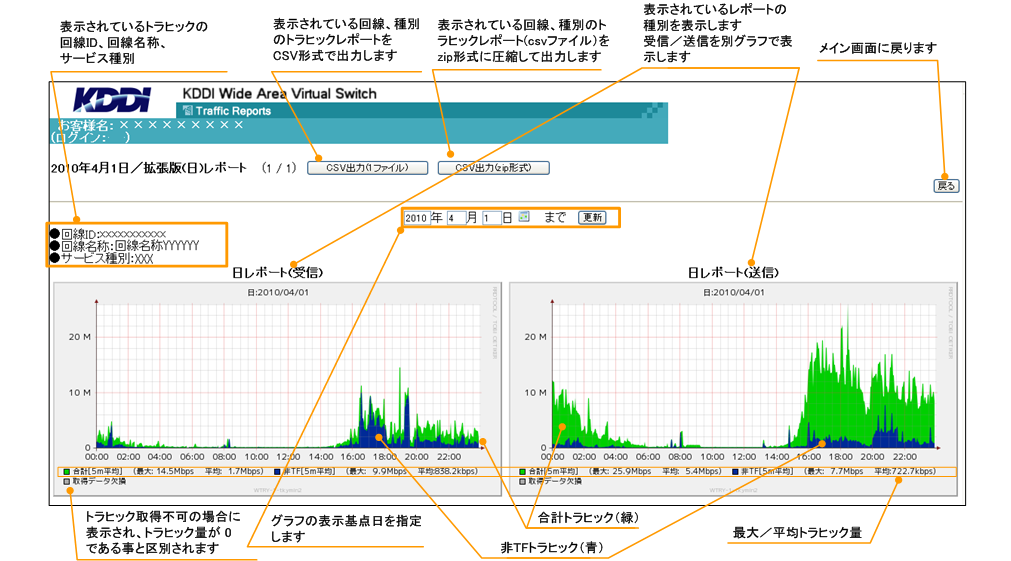Click the 日レポート(受信) graph title
This screenshot has height=561, width=1011.
pos(278,273)
